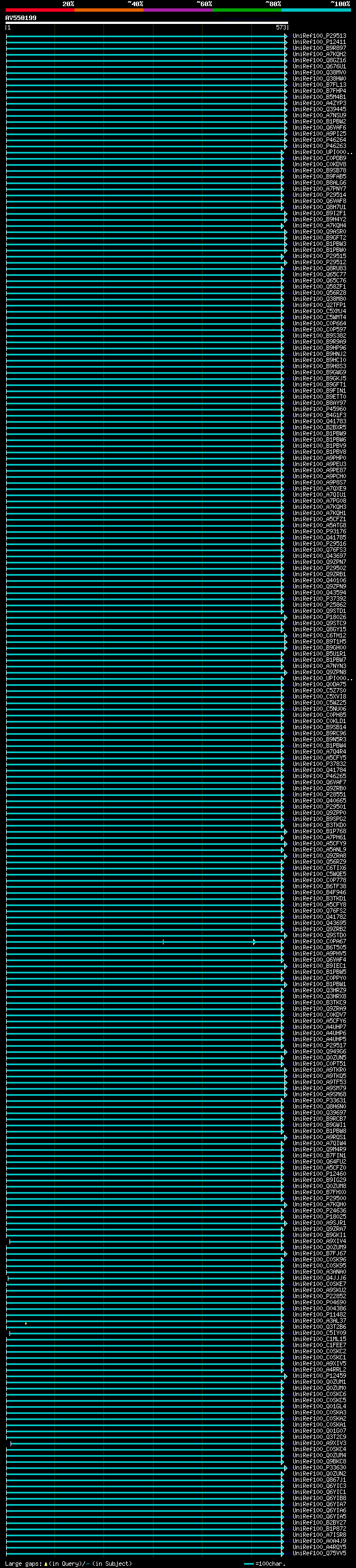Click UniRef100_A7ISR8 label
This screenshot has height=1568, width=356.
point(319,1535)
